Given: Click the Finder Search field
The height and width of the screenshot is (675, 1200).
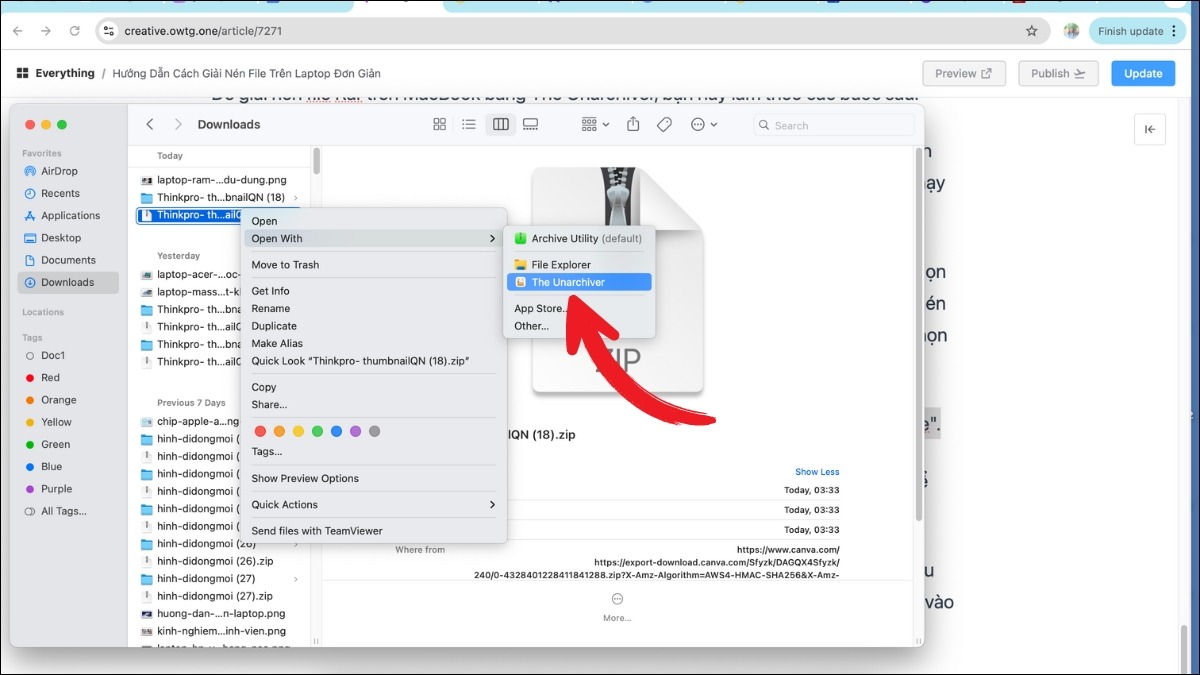Looking at the screenshot, I should pos(833,125).
